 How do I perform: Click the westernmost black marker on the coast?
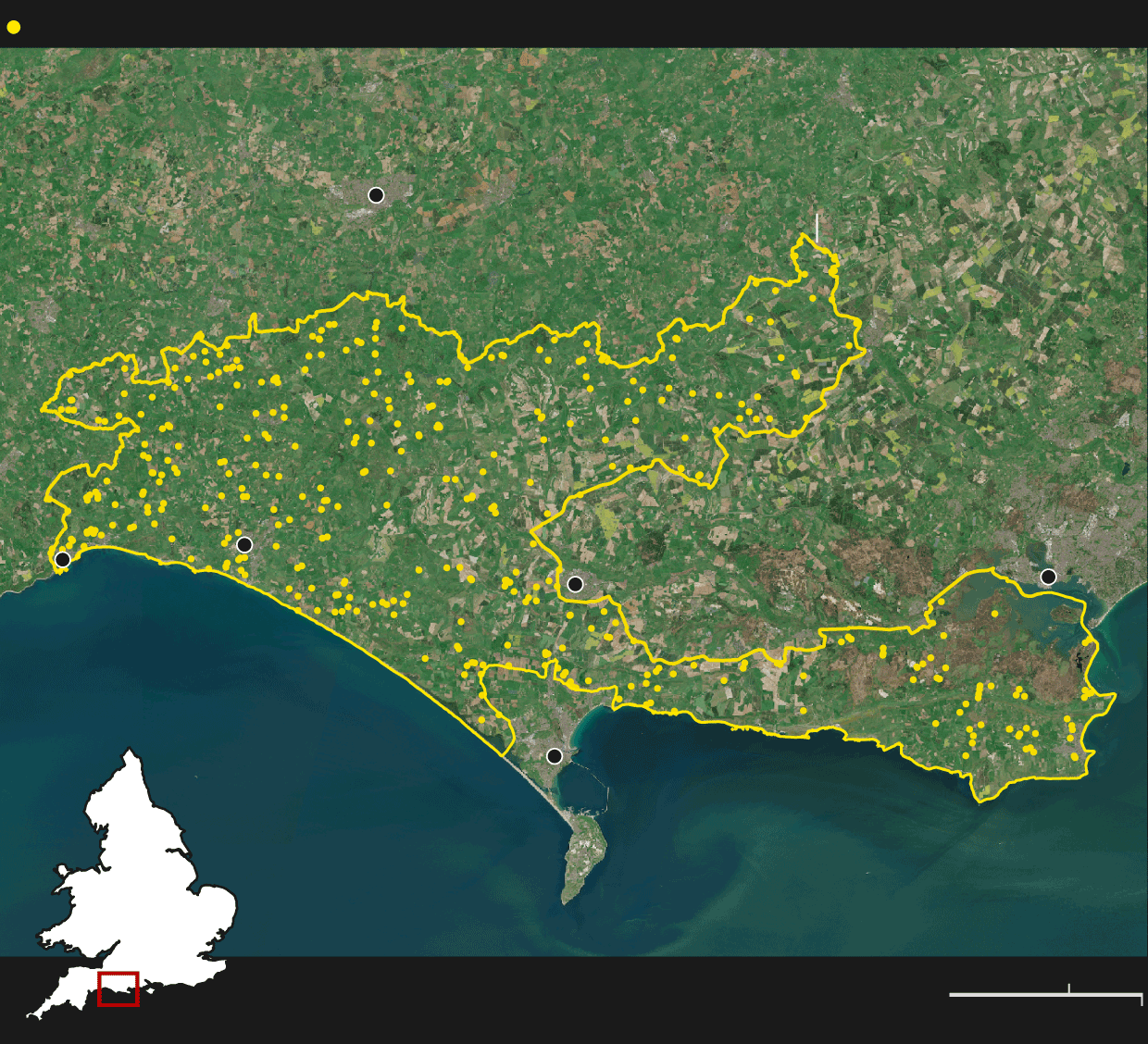pos(62,560)
